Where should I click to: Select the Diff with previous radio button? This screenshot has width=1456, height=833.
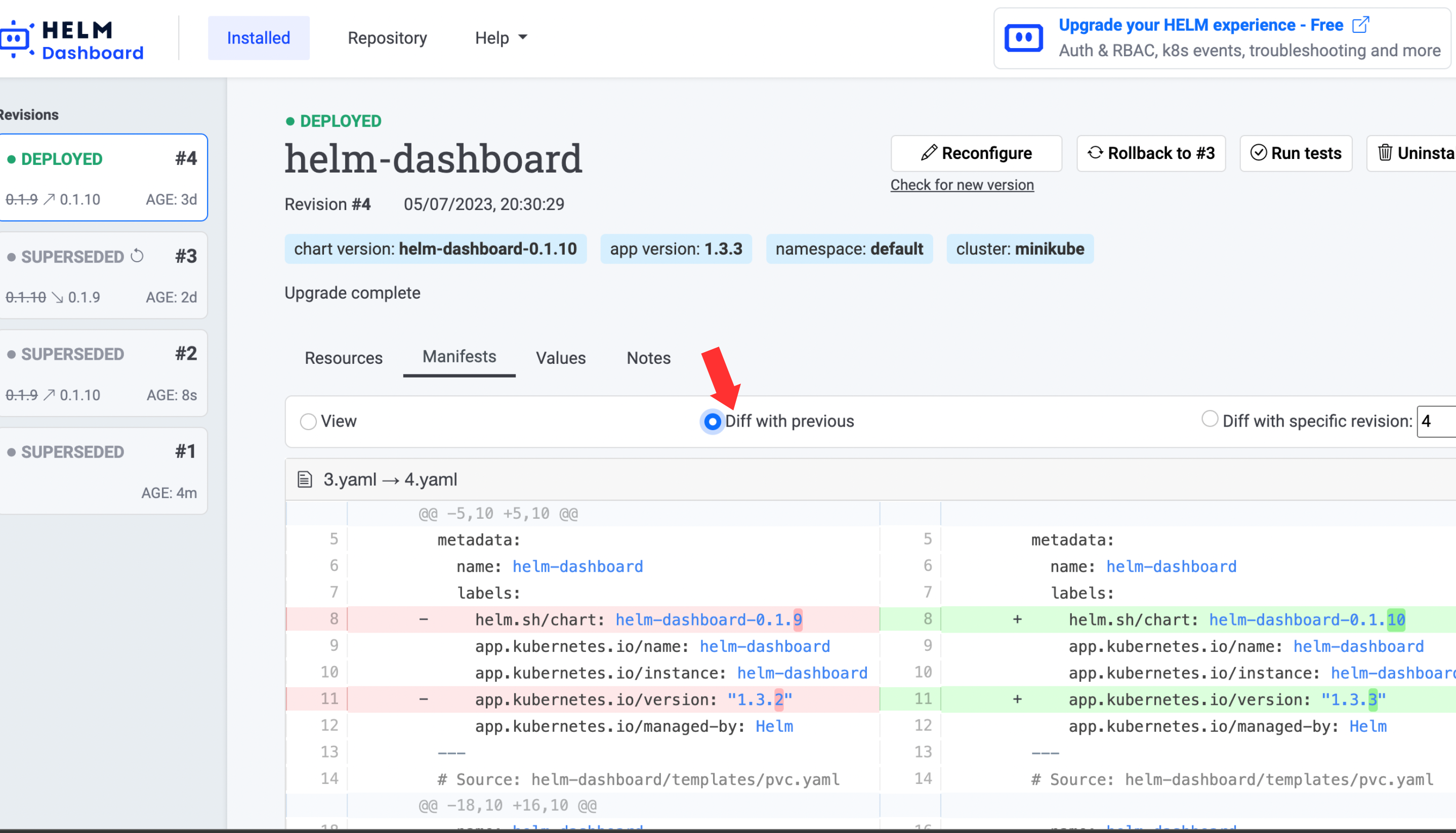[712, 422]
